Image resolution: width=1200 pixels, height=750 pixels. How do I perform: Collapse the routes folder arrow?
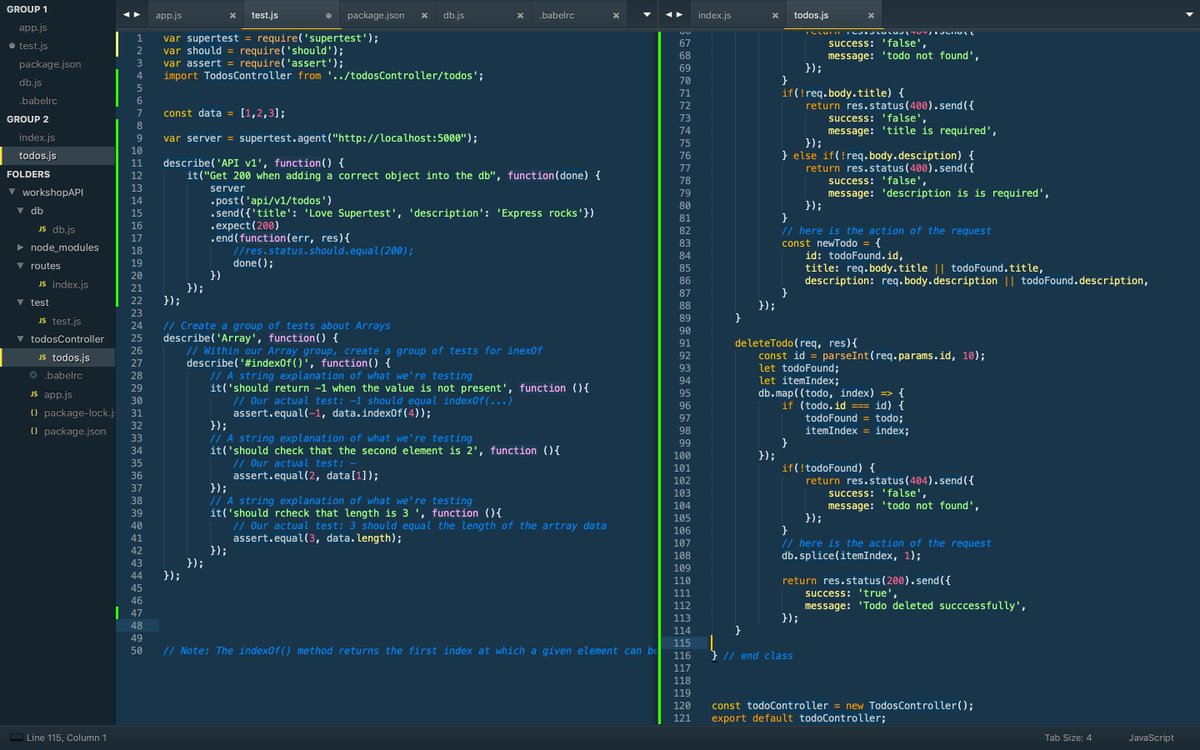click(20, 266)
